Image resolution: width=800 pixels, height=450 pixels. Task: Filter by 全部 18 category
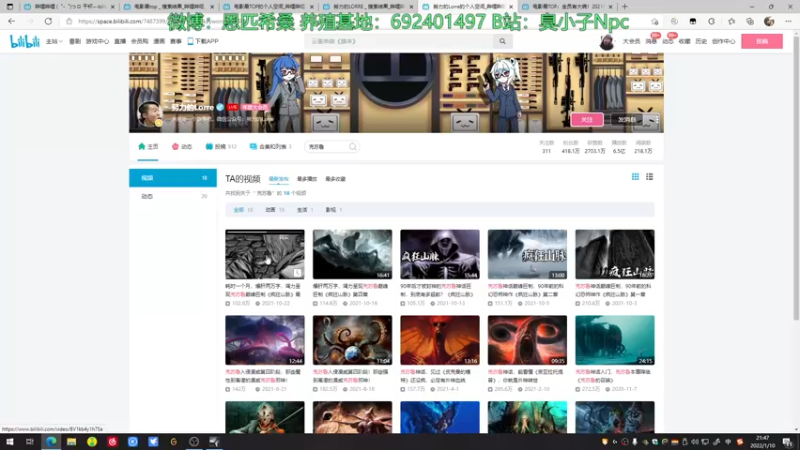243,210
